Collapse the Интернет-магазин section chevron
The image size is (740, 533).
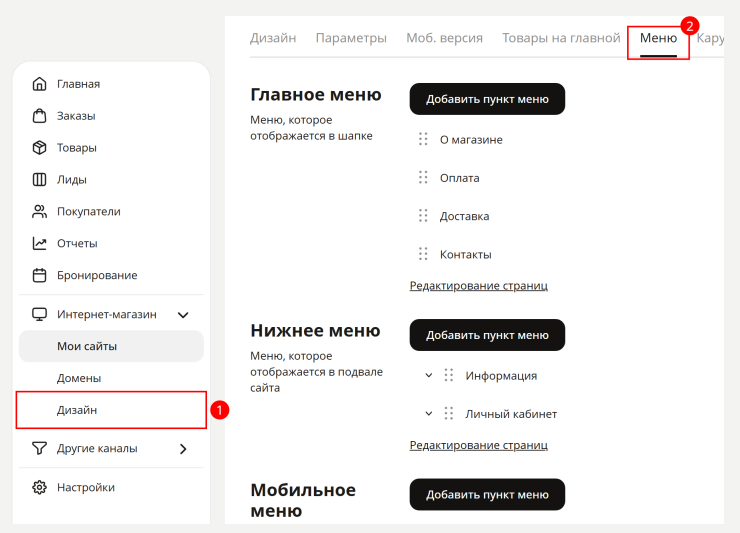183,315
